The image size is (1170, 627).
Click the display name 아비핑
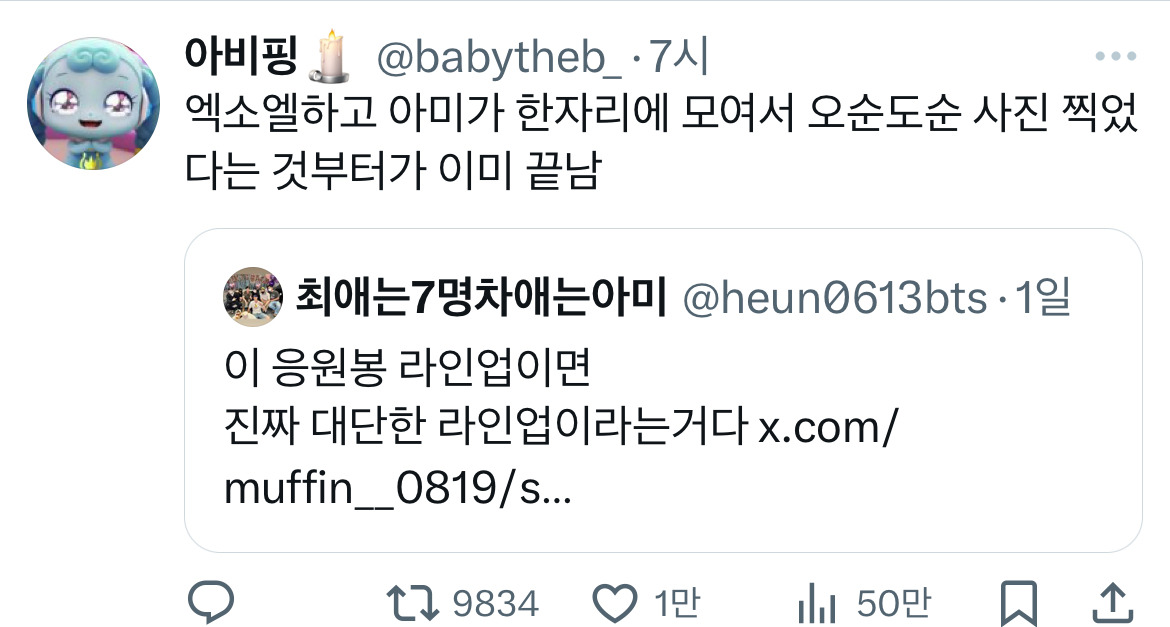point(242,57)
